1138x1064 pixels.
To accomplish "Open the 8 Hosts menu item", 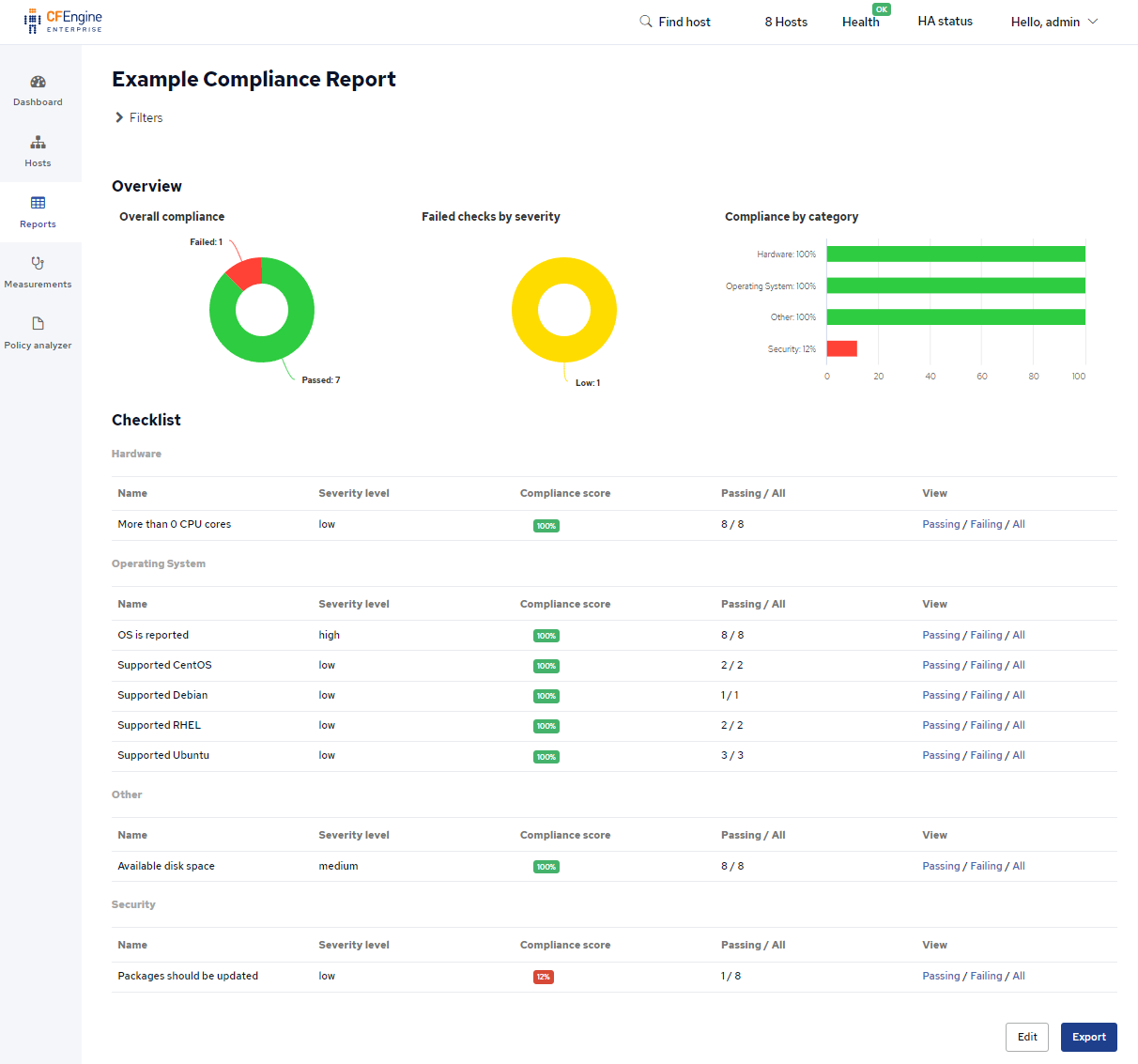I will pyautogui.click(x=786, y=22).
